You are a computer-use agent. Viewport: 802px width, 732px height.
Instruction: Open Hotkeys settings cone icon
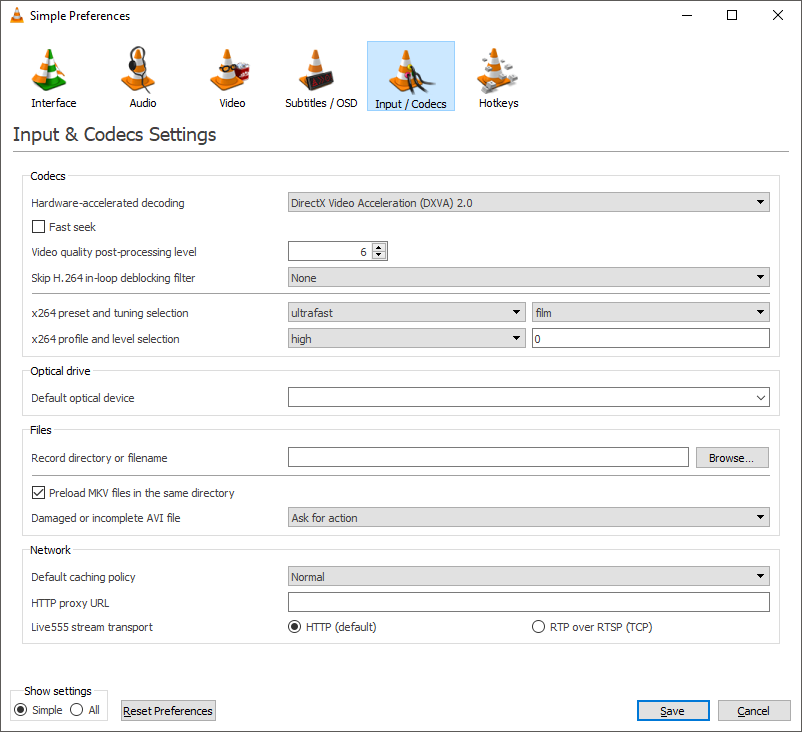click(x=497, y=70)
